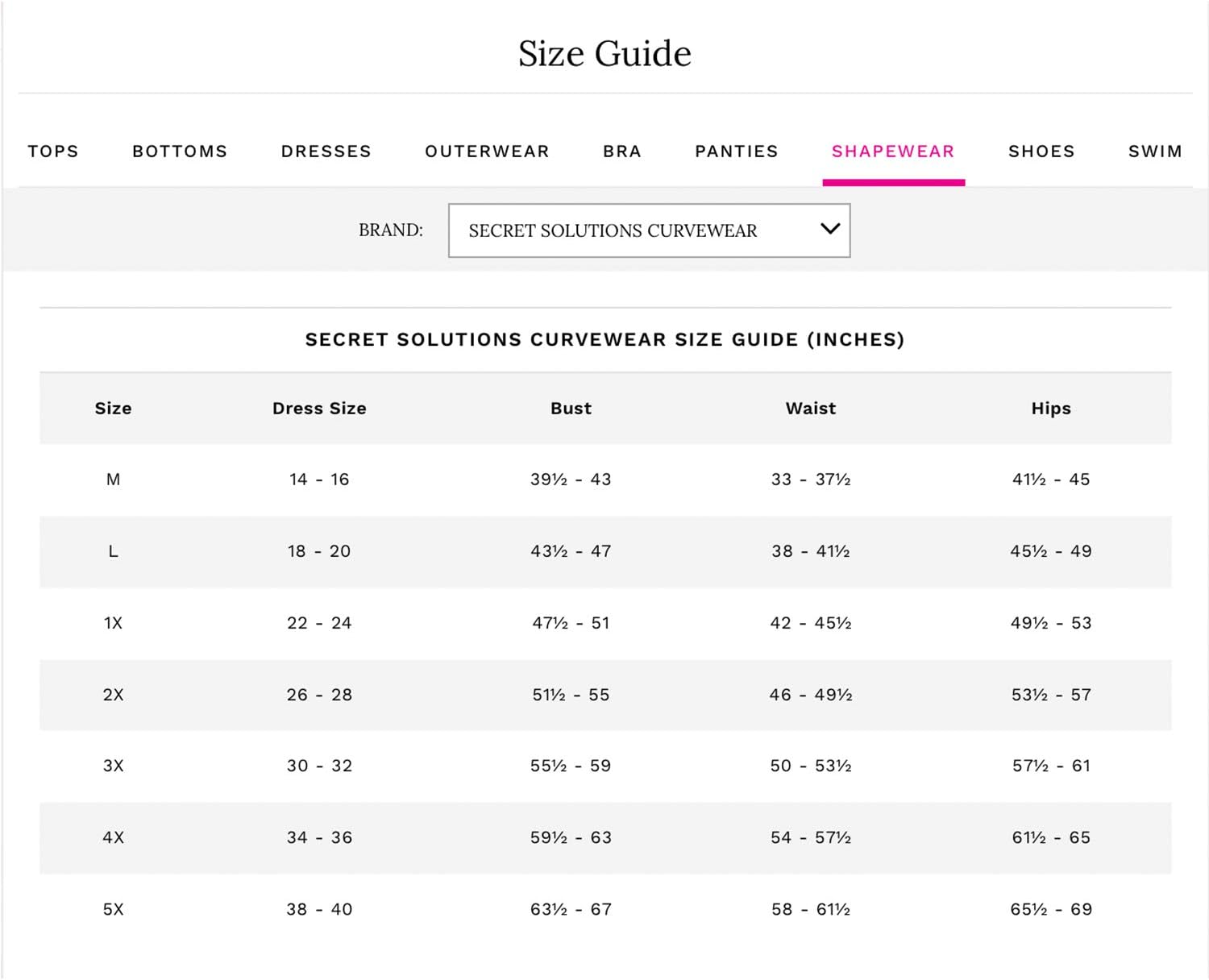1209x980 pixels.
Task: View the Shoes size tab
Action: (x=1041, y=152)
